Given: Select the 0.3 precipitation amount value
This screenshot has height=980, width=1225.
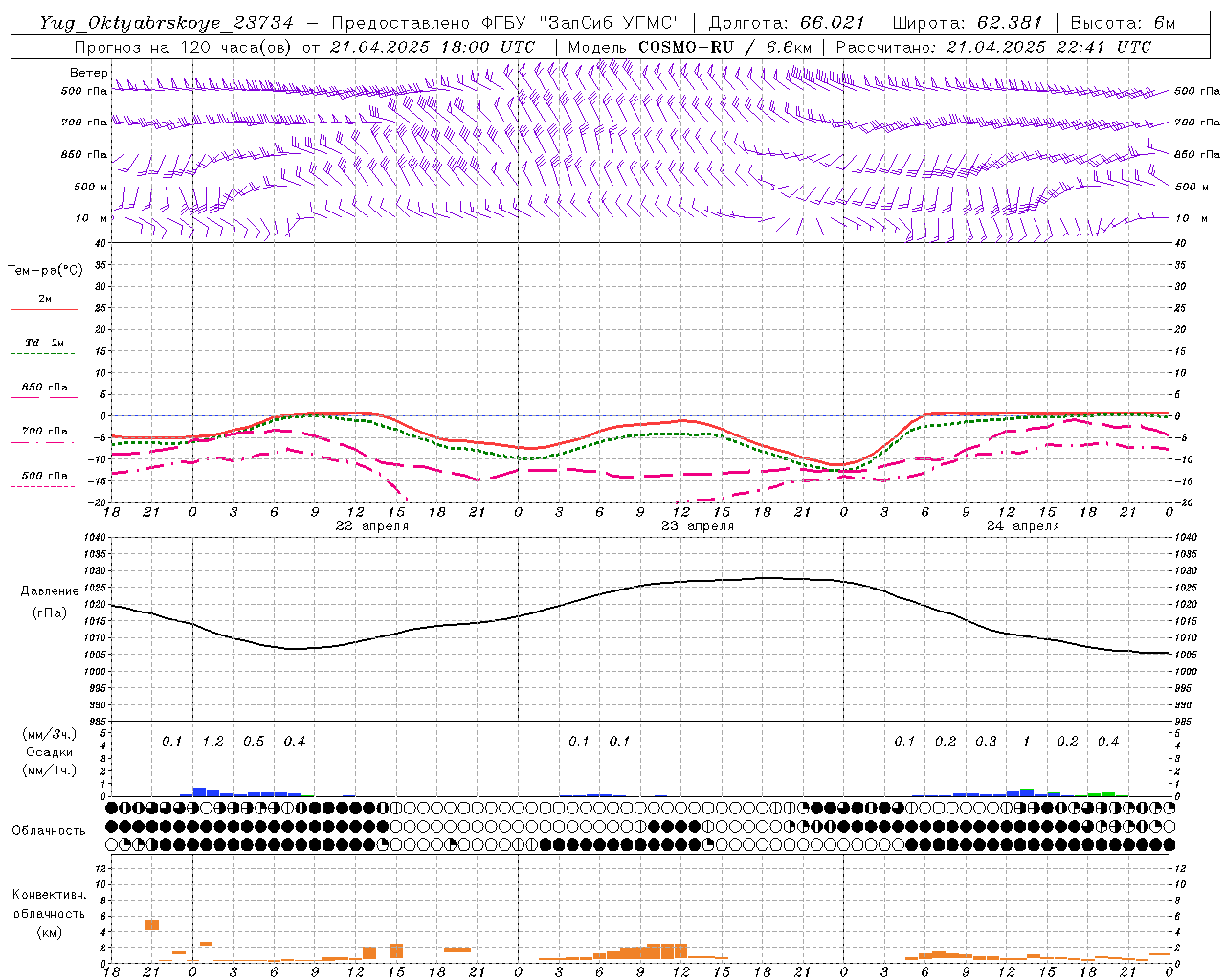Looking at the screenshot, I should 986,742.
